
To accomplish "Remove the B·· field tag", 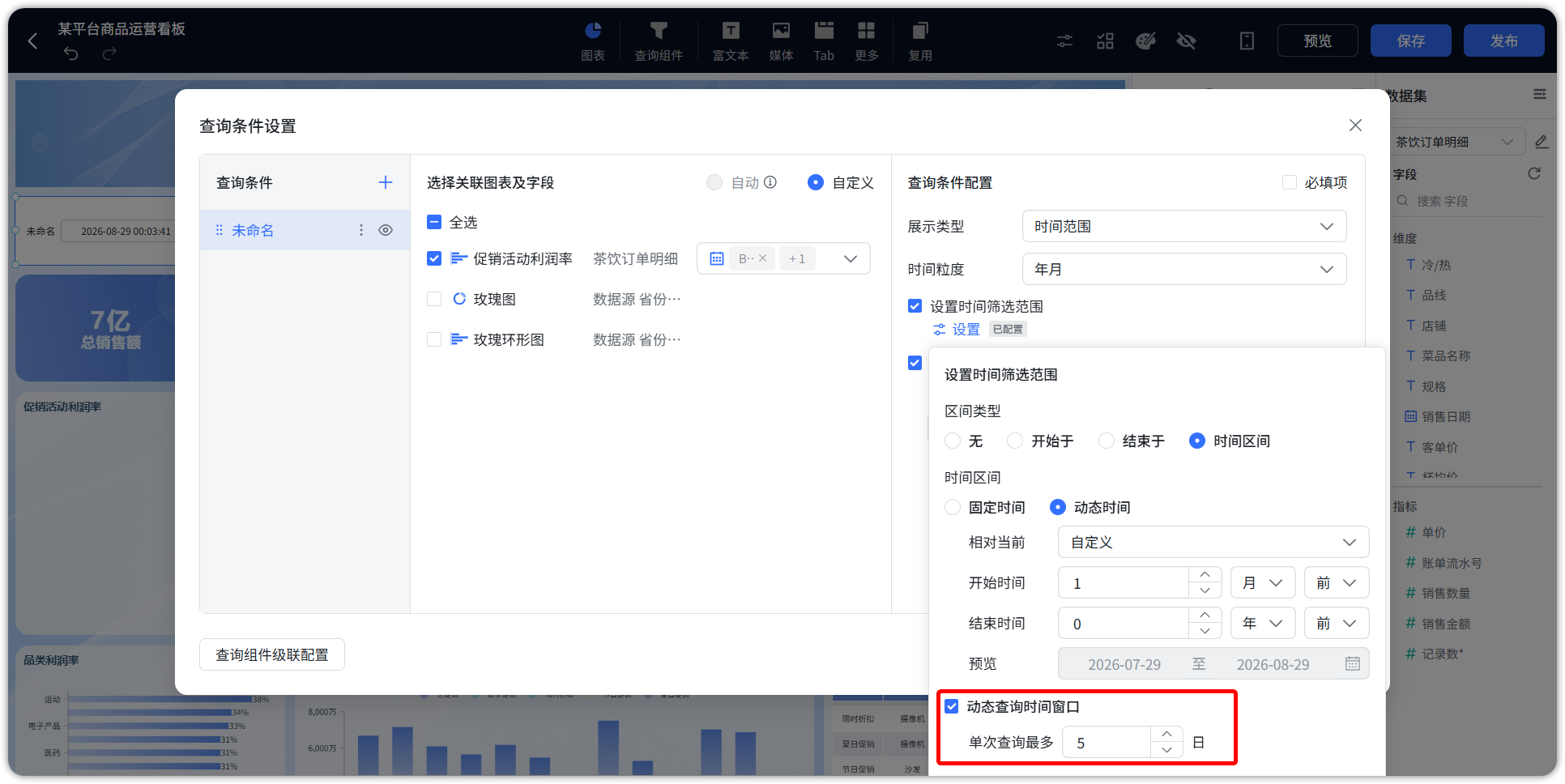I will (762, 258).
